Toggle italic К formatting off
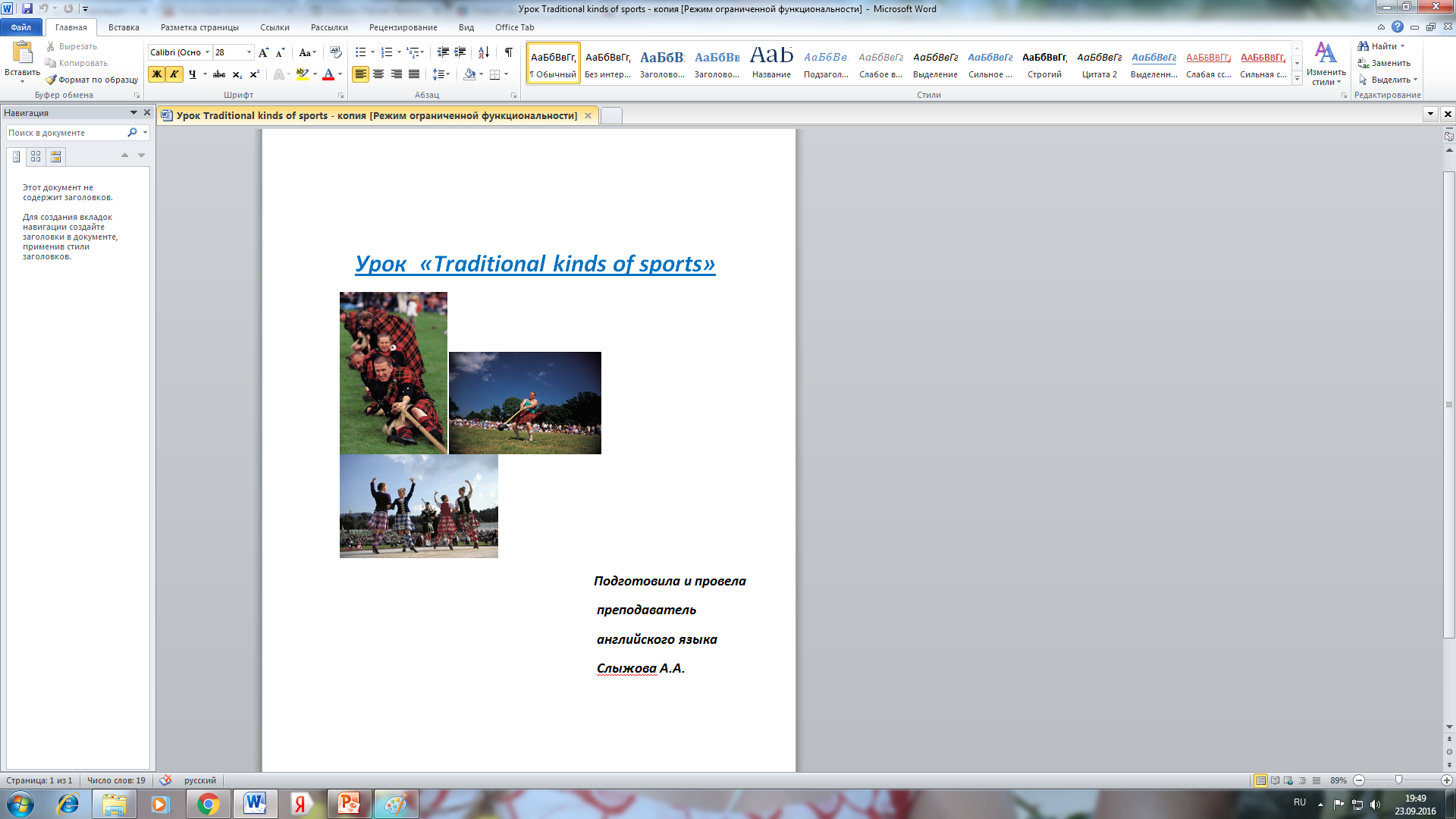This screenshot has width=1456, height=819. pyautogui.click(x=174, y=74)
